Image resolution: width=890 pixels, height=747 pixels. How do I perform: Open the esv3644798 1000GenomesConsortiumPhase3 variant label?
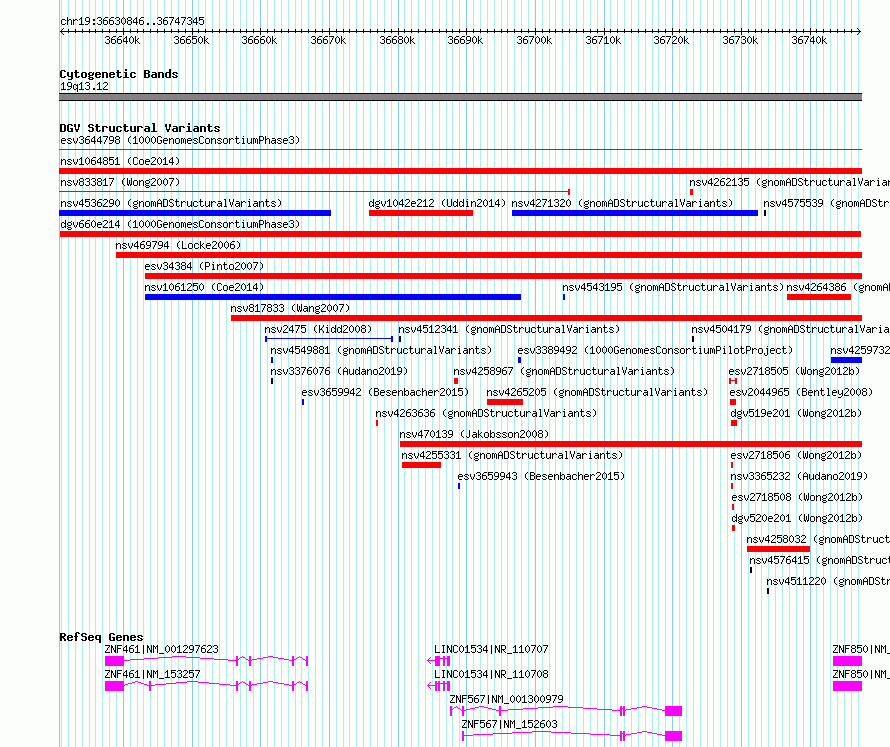(180, 140)
